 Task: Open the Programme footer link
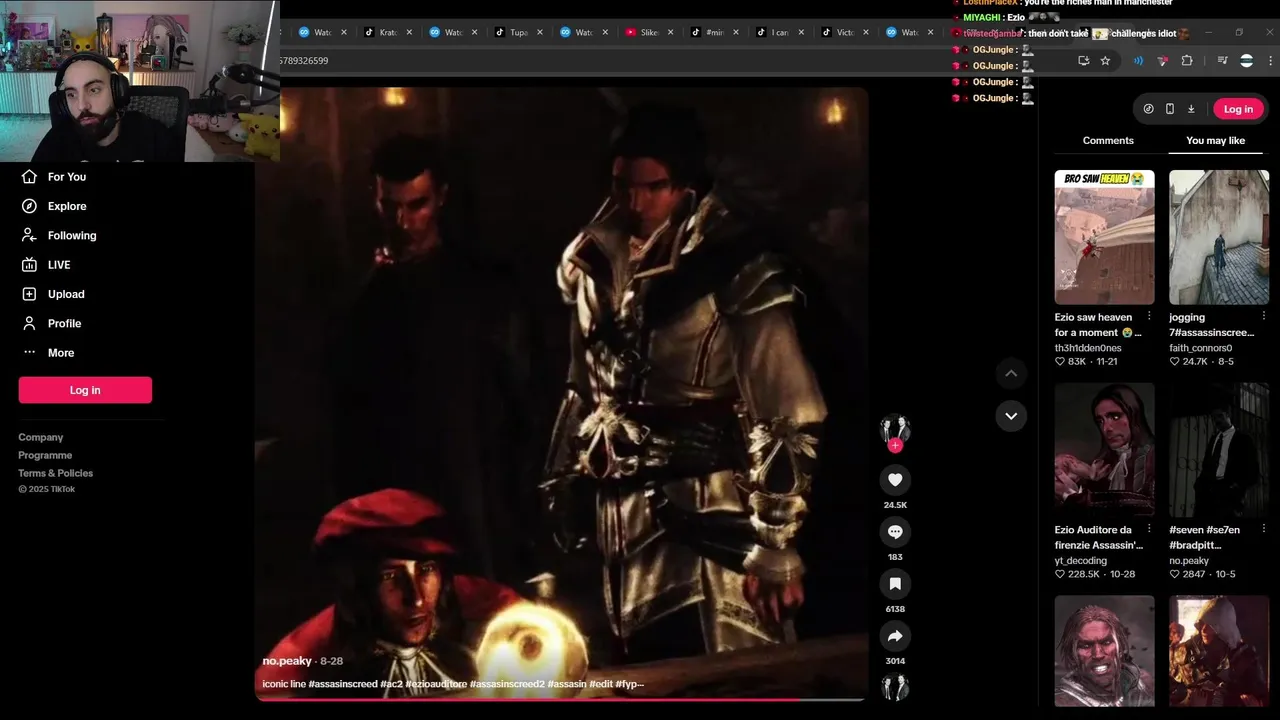coord(45,455)
